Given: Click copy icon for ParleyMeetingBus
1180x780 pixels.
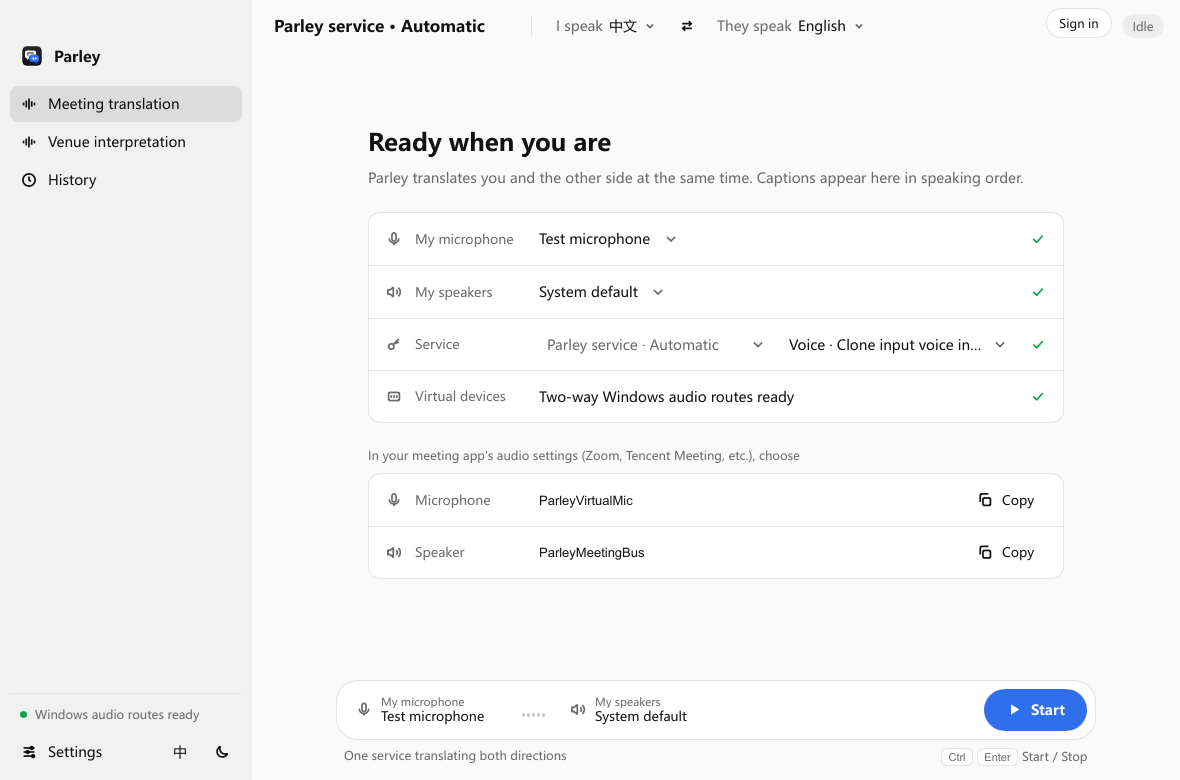Looking at the screenshot, I should 984,552.
